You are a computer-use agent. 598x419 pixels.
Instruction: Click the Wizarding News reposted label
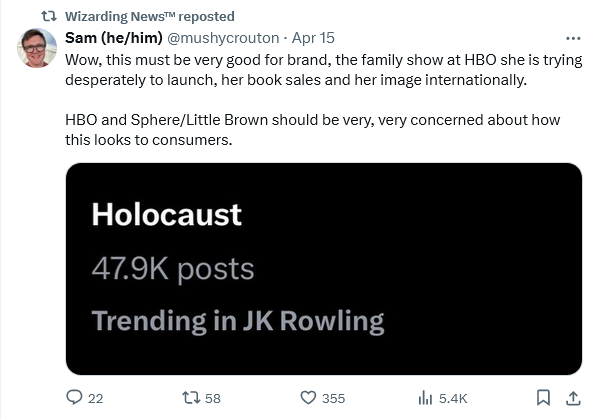click(x=150, y=16)
